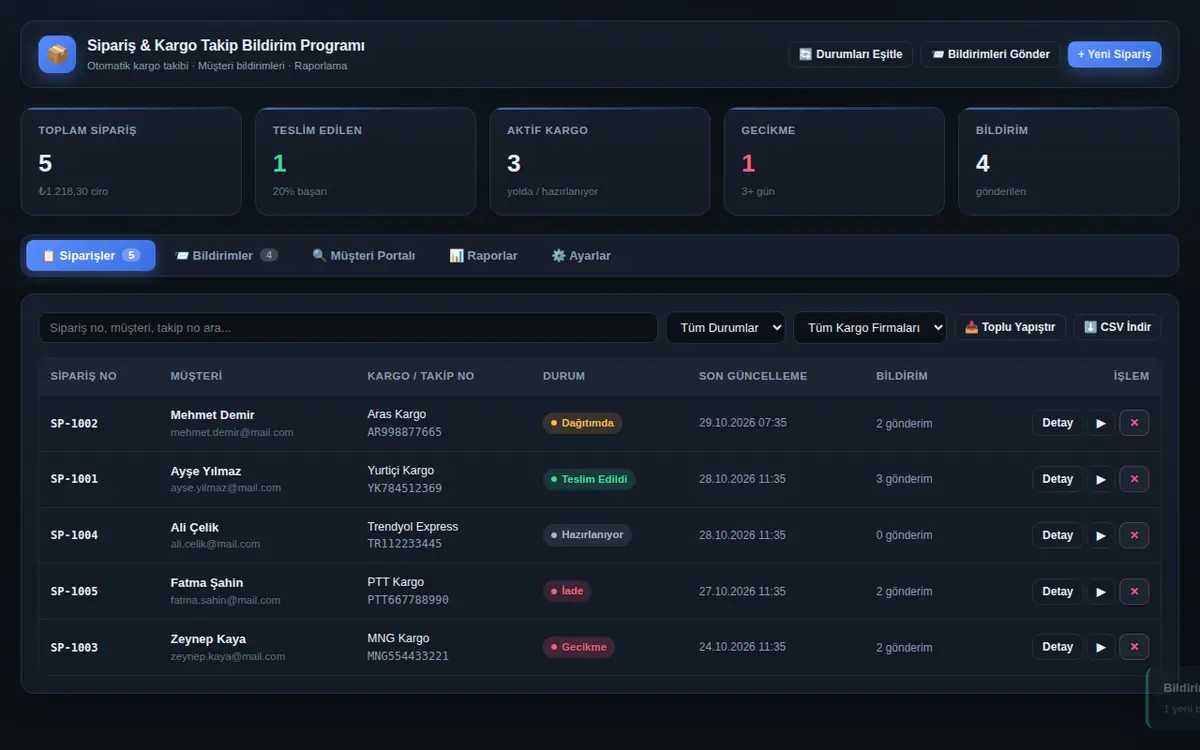Click the Gecikme stat card
This screenshot has height=750, width=1200.
(x=834, y=161)
